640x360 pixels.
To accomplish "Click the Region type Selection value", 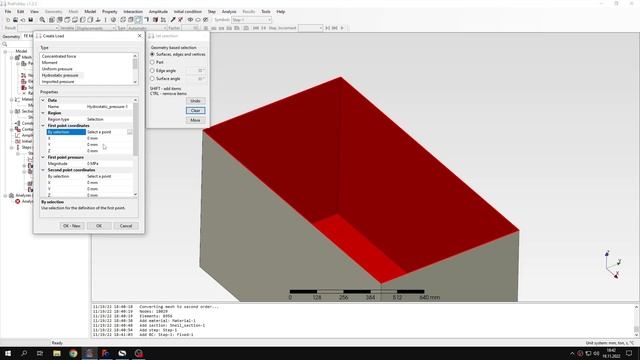I will 109,119.
